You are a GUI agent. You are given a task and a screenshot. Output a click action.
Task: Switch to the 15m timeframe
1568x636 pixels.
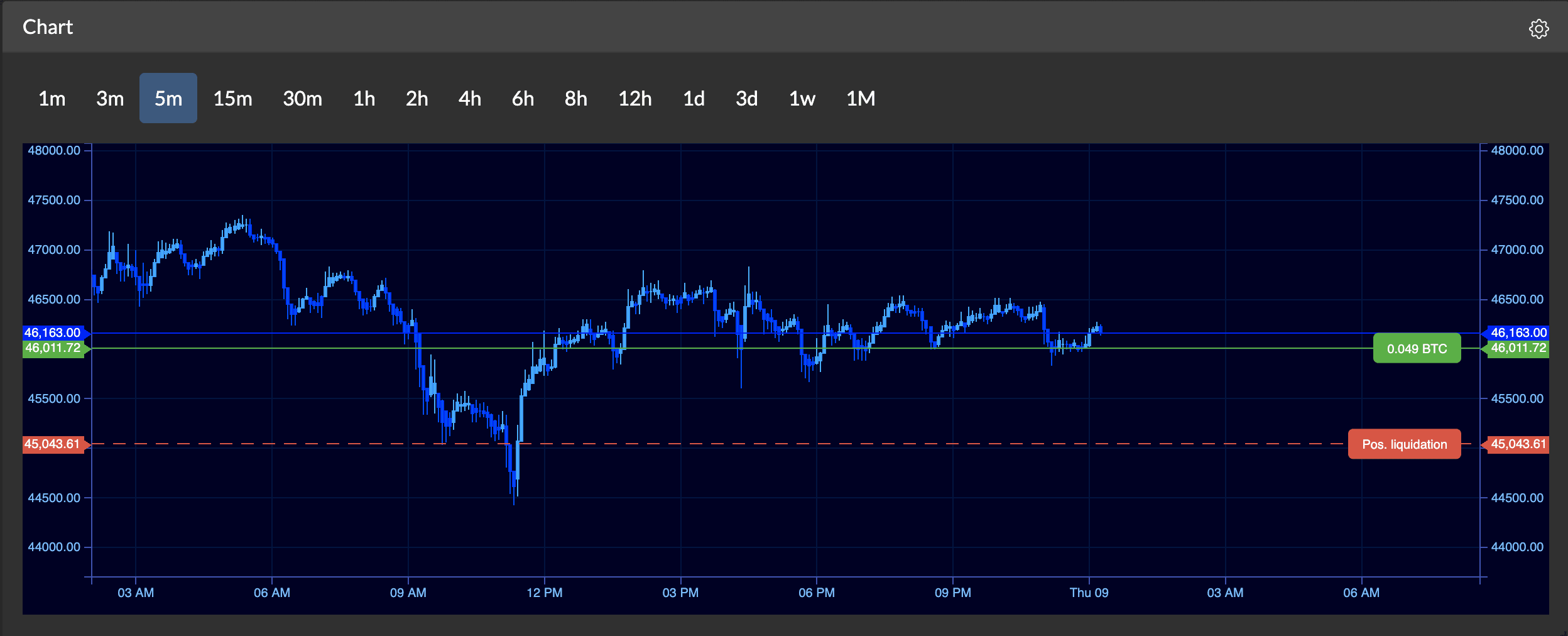[x=232, y=99]
